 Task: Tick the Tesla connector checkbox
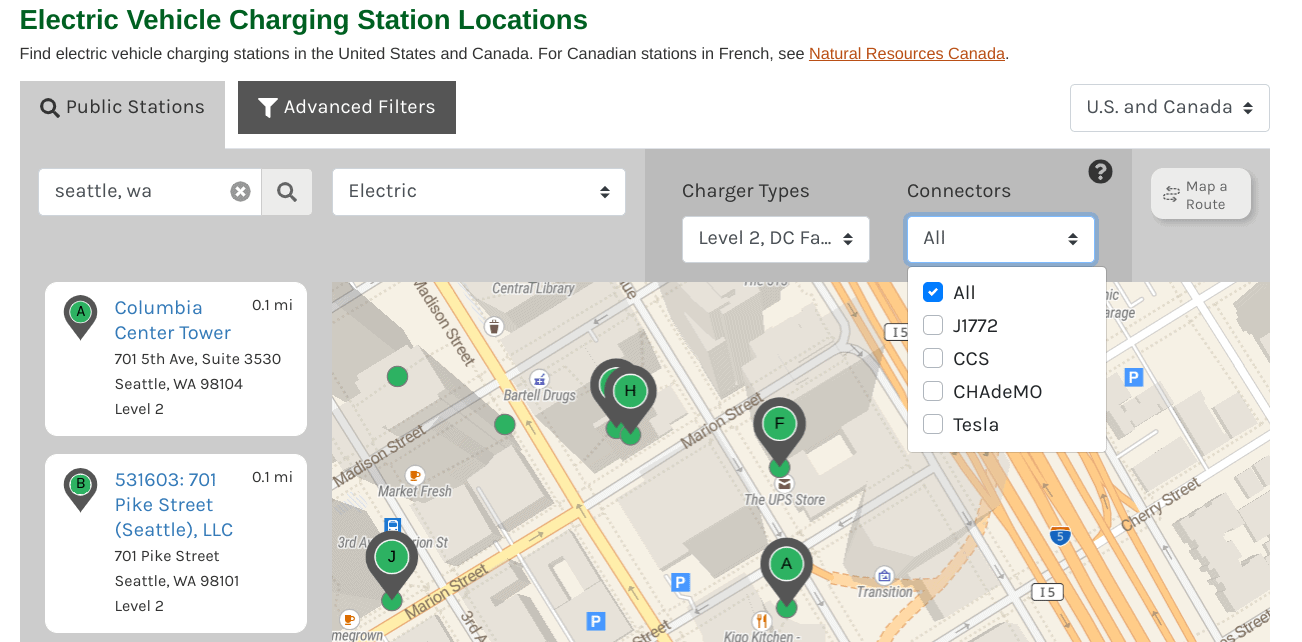pos(933,424)
